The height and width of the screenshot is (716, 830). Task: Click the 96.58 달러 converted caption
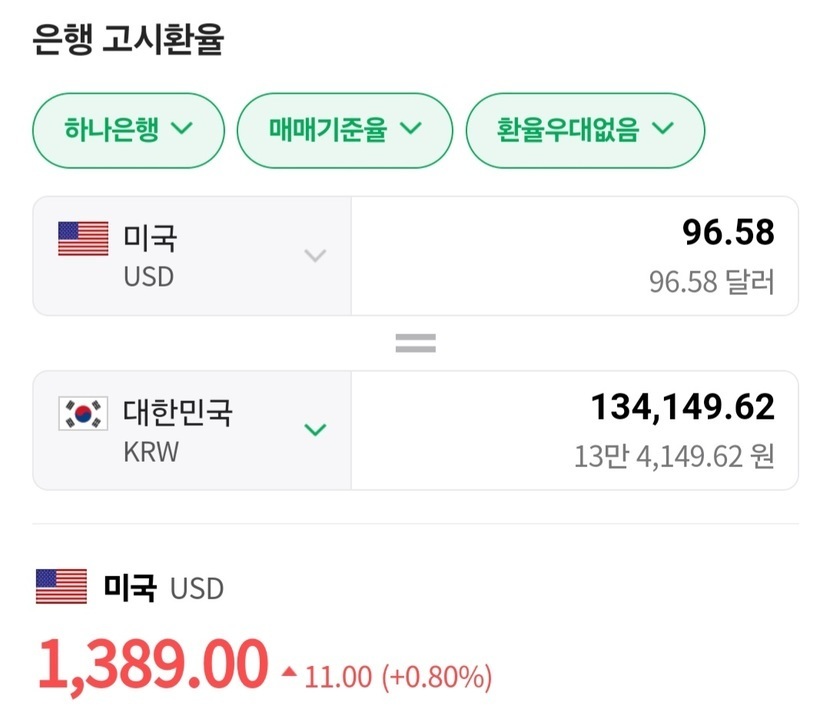click(711, 282)
